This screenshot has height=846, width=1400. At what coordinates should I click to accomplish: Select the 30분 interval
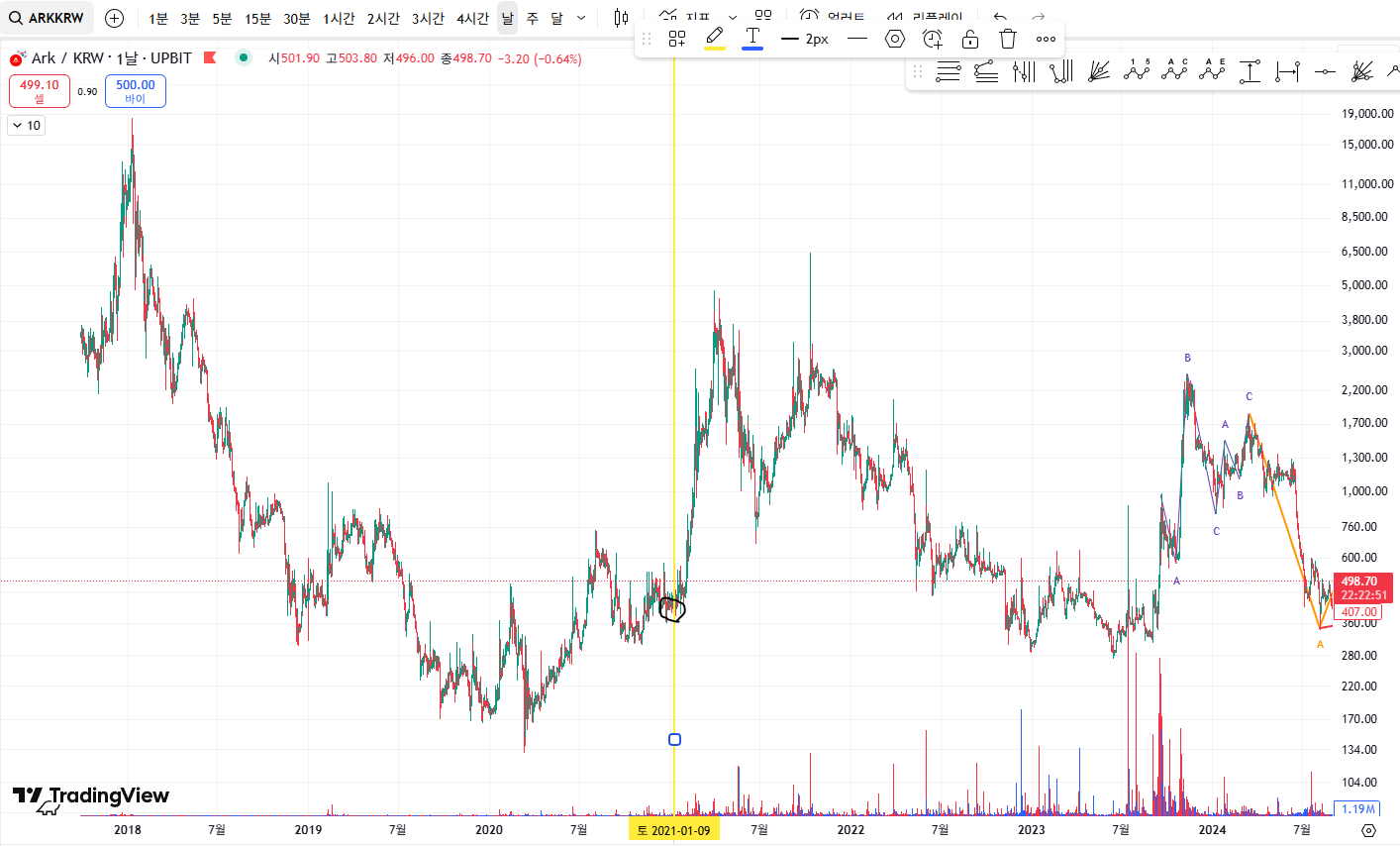296,18
